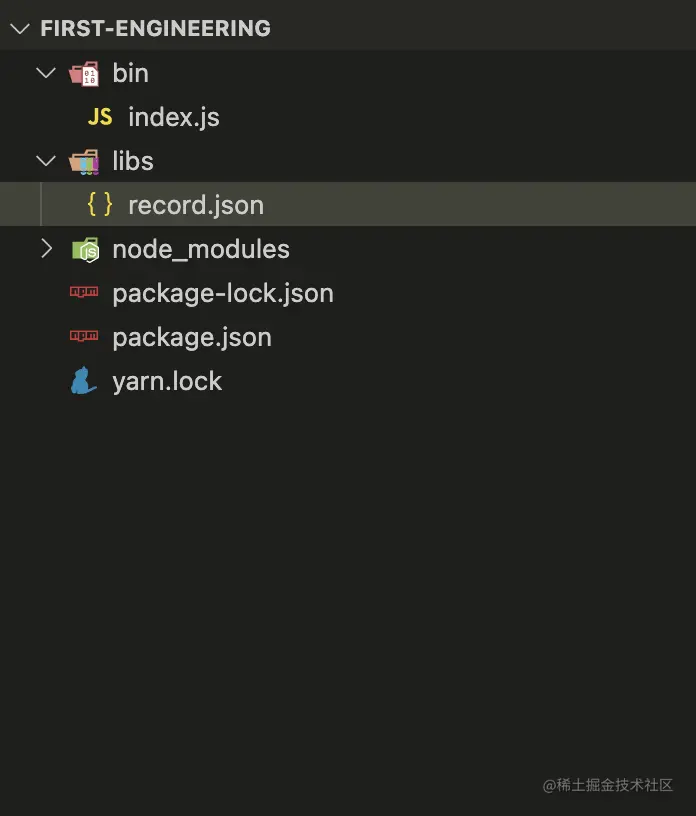Click the FIRST-ENGINEERING section header title
The width and height of the screenshot is (696, 816).
click(156, 29)
